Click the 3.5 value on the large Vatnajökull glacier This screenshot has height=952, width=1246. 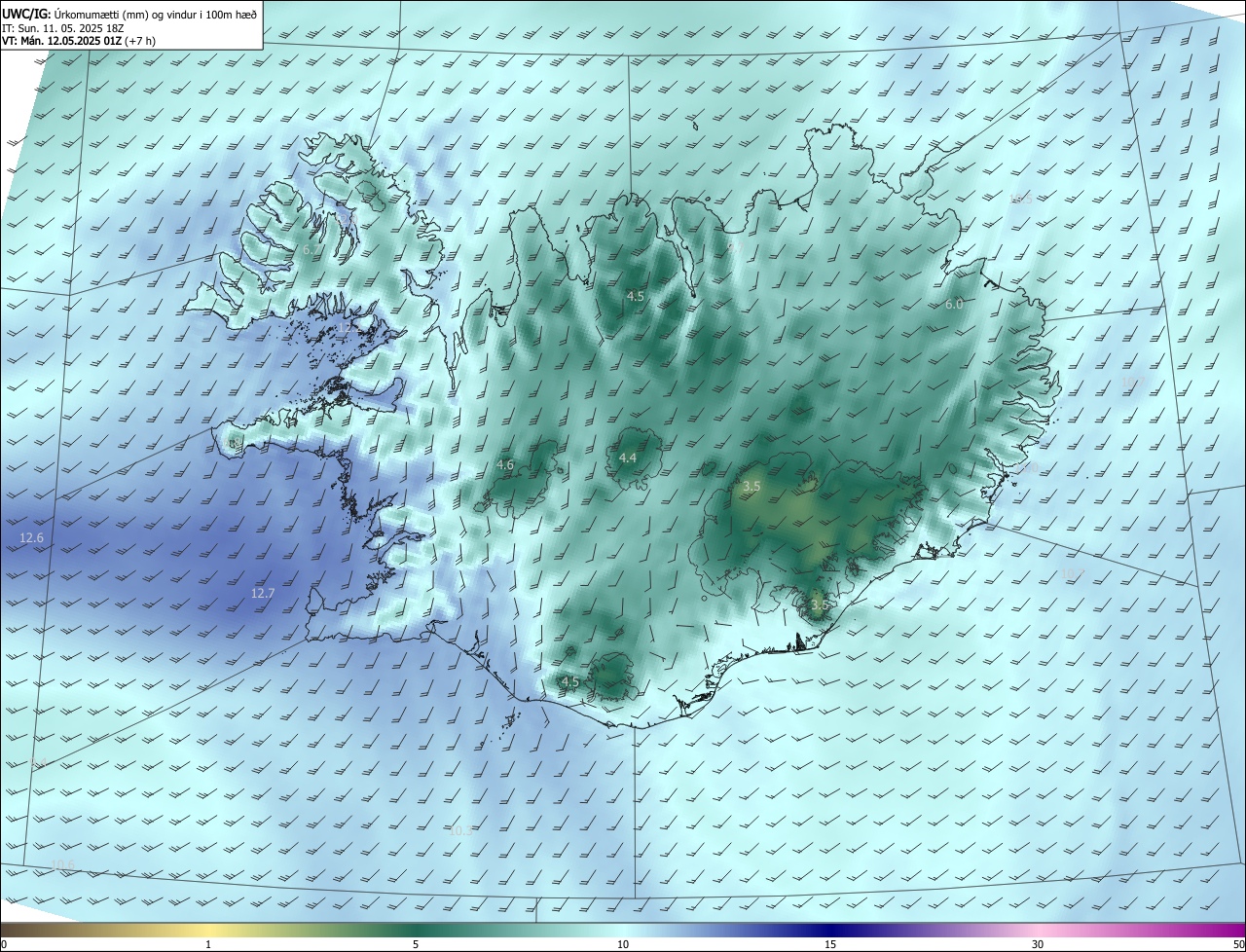click(x=751, y=486)
